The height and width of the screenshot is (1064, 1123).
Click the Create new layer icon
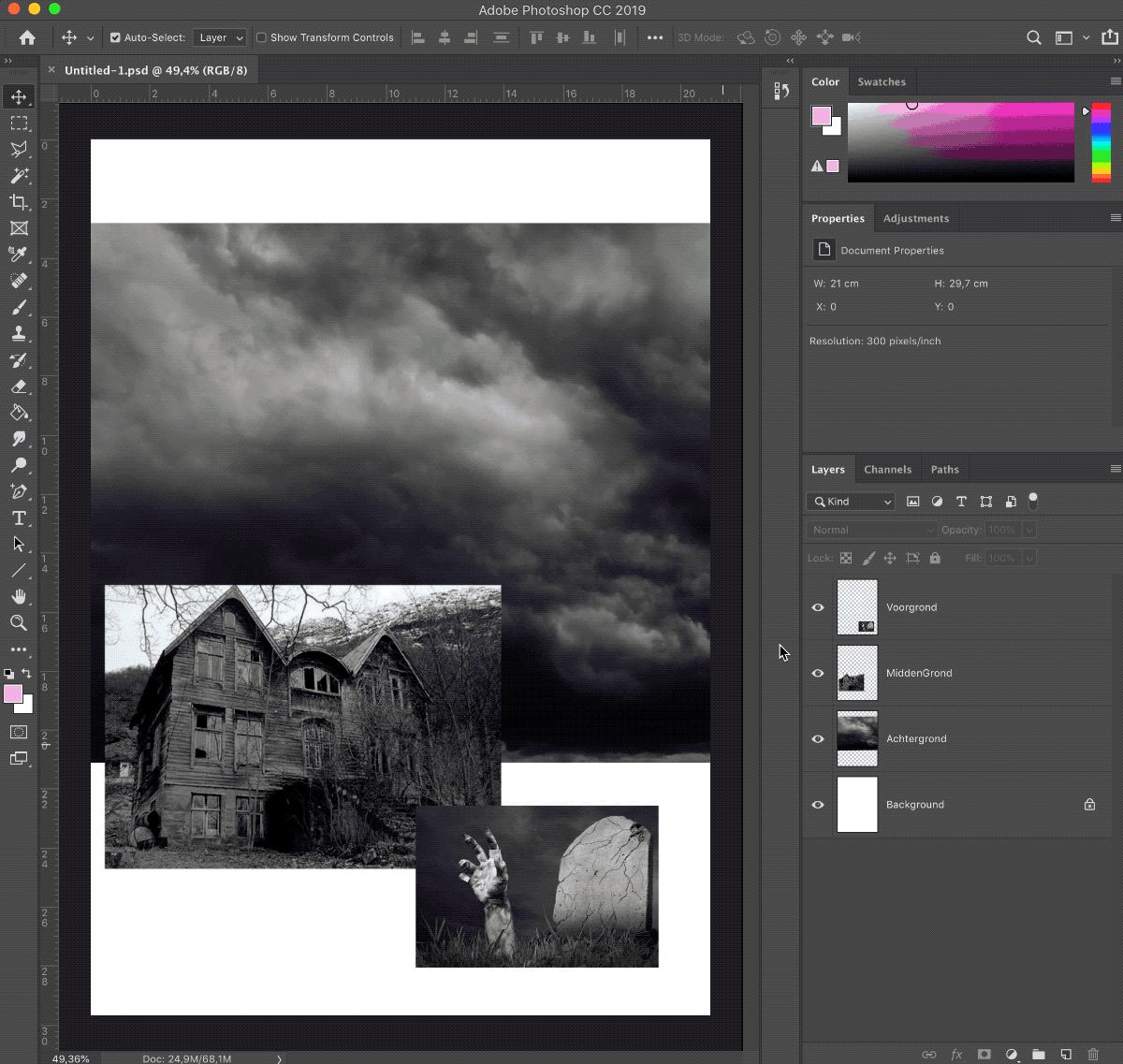(1064, 1054)
